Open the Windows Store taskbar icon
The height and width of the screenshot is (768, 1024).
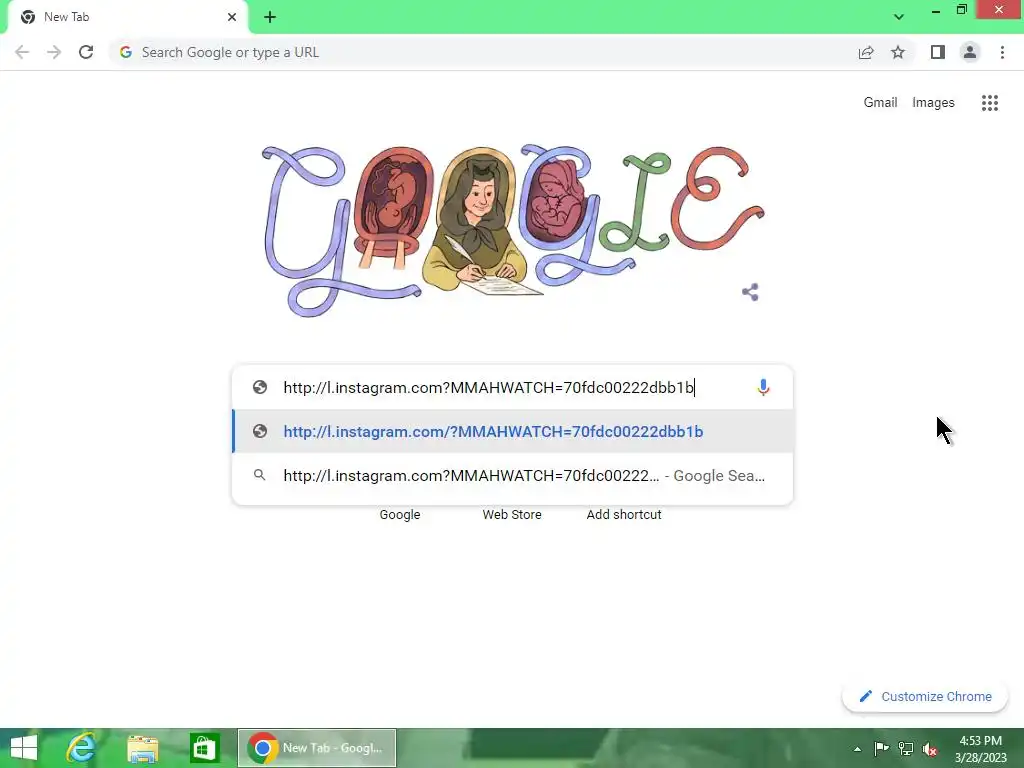point(204,748)
